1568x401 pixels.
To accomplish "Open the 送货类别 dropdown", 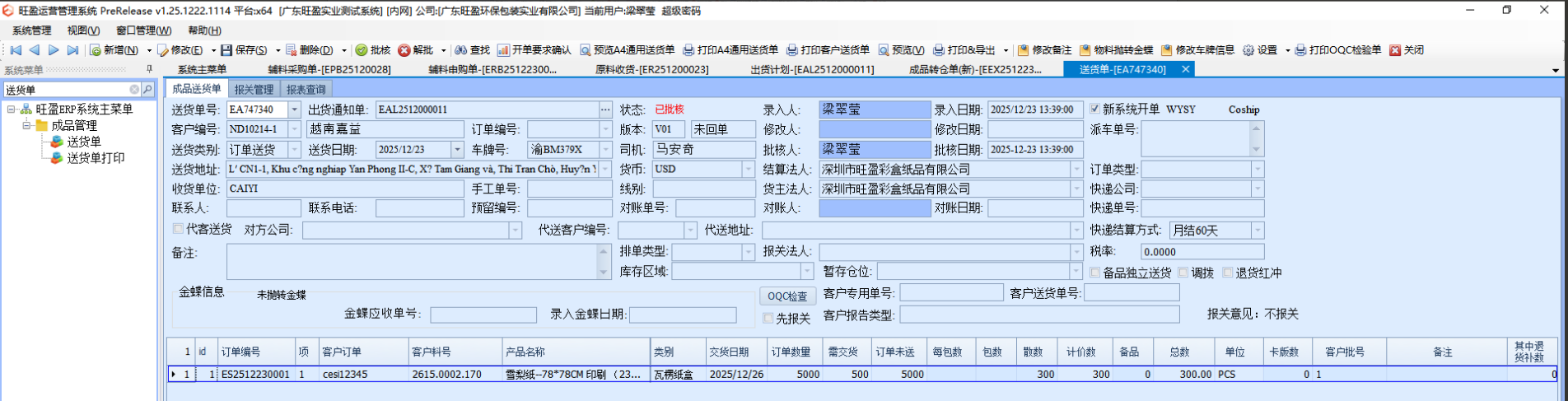I will 294,150.
